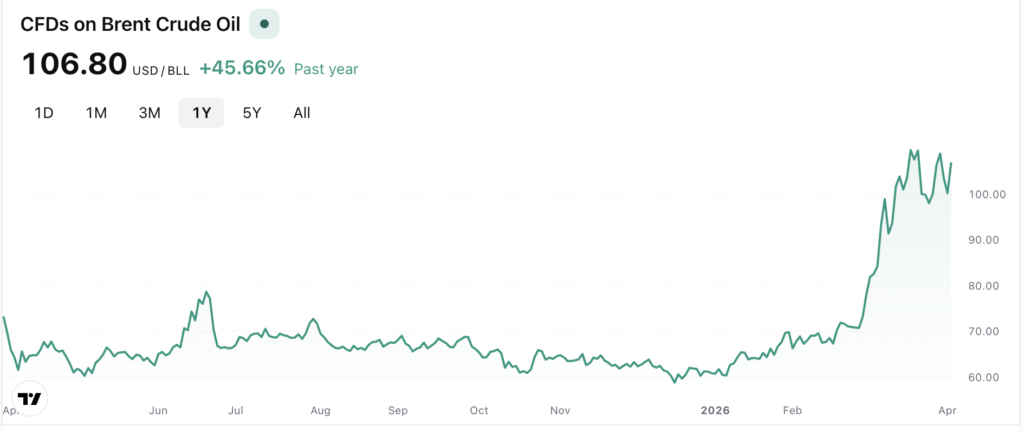Switch chart to 5Y range

252,113
